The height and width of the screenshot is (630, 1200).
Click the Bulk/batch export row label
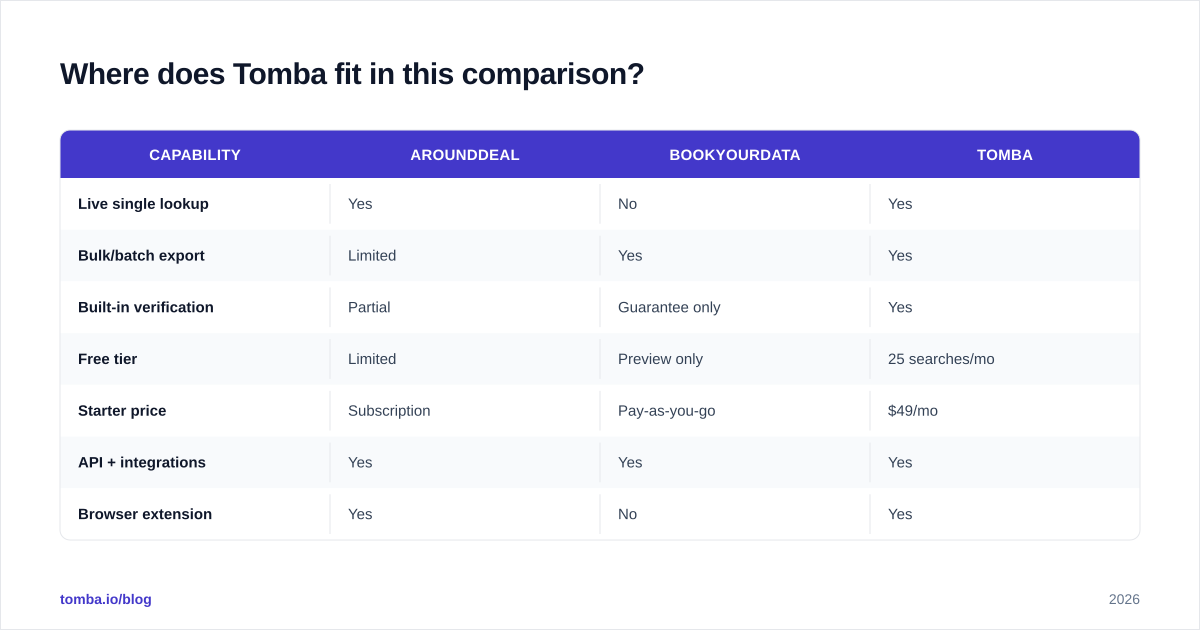(141, 256)
